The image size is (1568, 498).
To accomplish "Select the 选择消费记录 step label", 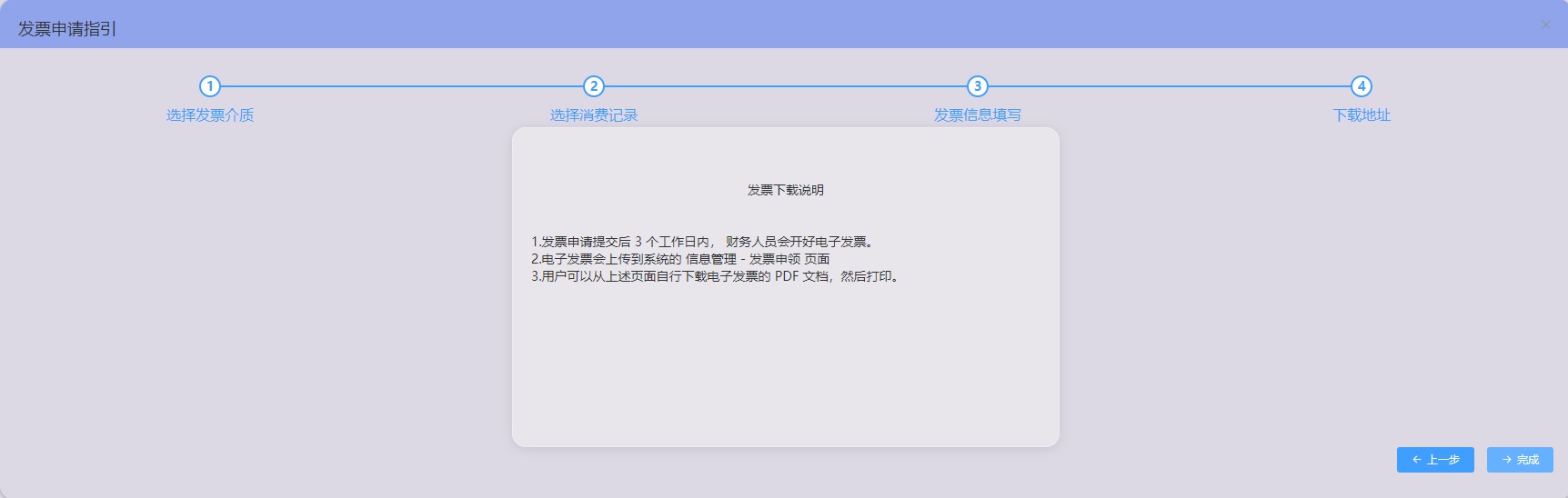I will 594,115.
